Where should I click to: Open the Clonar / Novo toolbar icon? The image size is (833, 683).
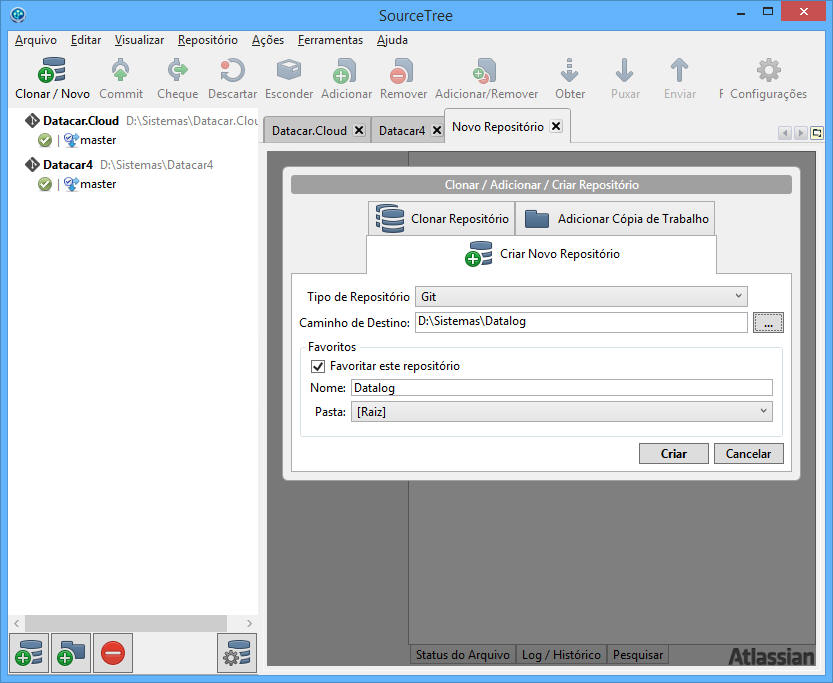pyautogui.click(x=52, y=70)
